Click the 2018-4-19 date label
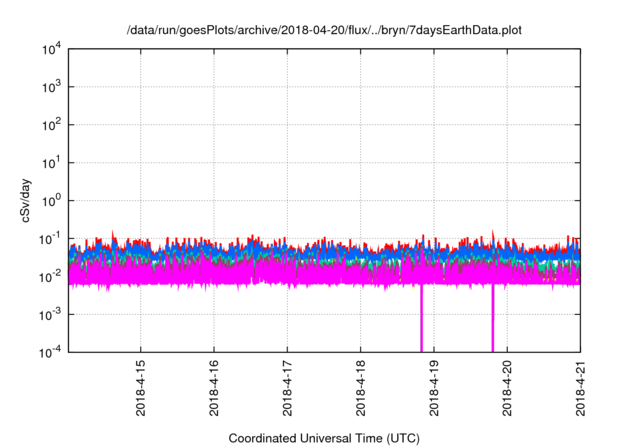The width and height of the screenshot is (640, 448). point(434,388)
